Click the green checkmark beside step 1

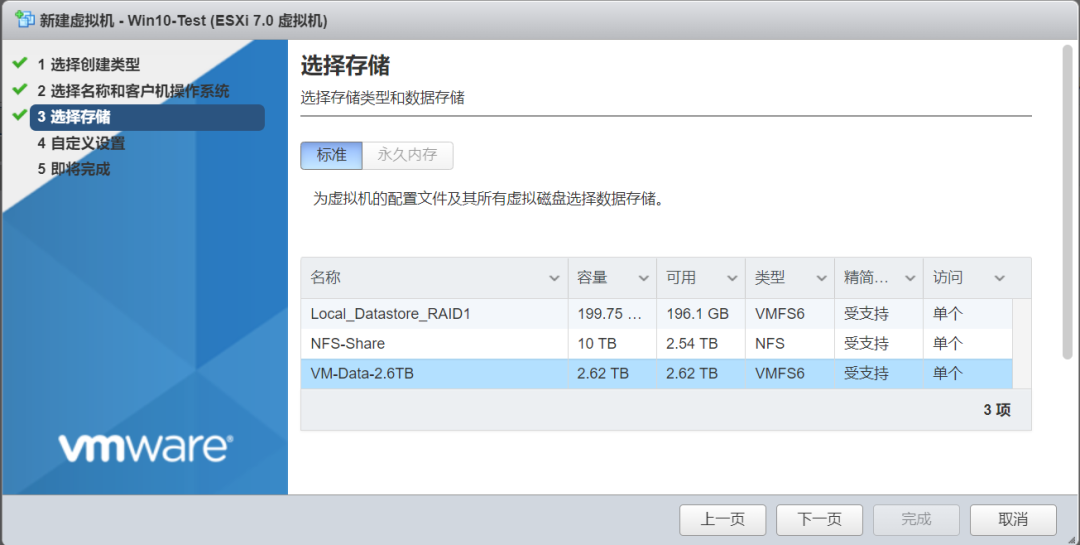[x=20, y=63]
